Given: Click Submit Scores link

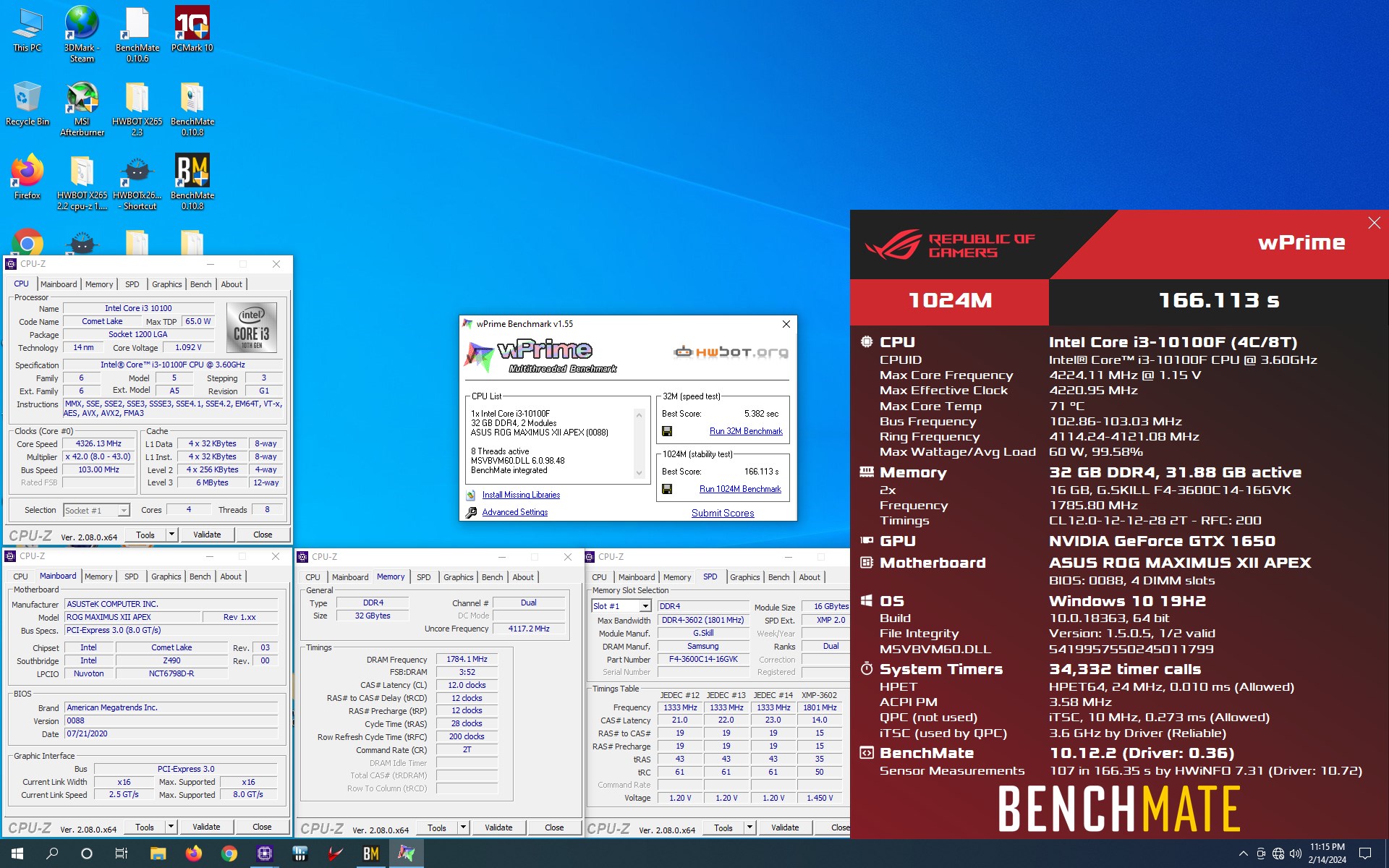Looking at the screenshot, I should [x=723, y=513].
